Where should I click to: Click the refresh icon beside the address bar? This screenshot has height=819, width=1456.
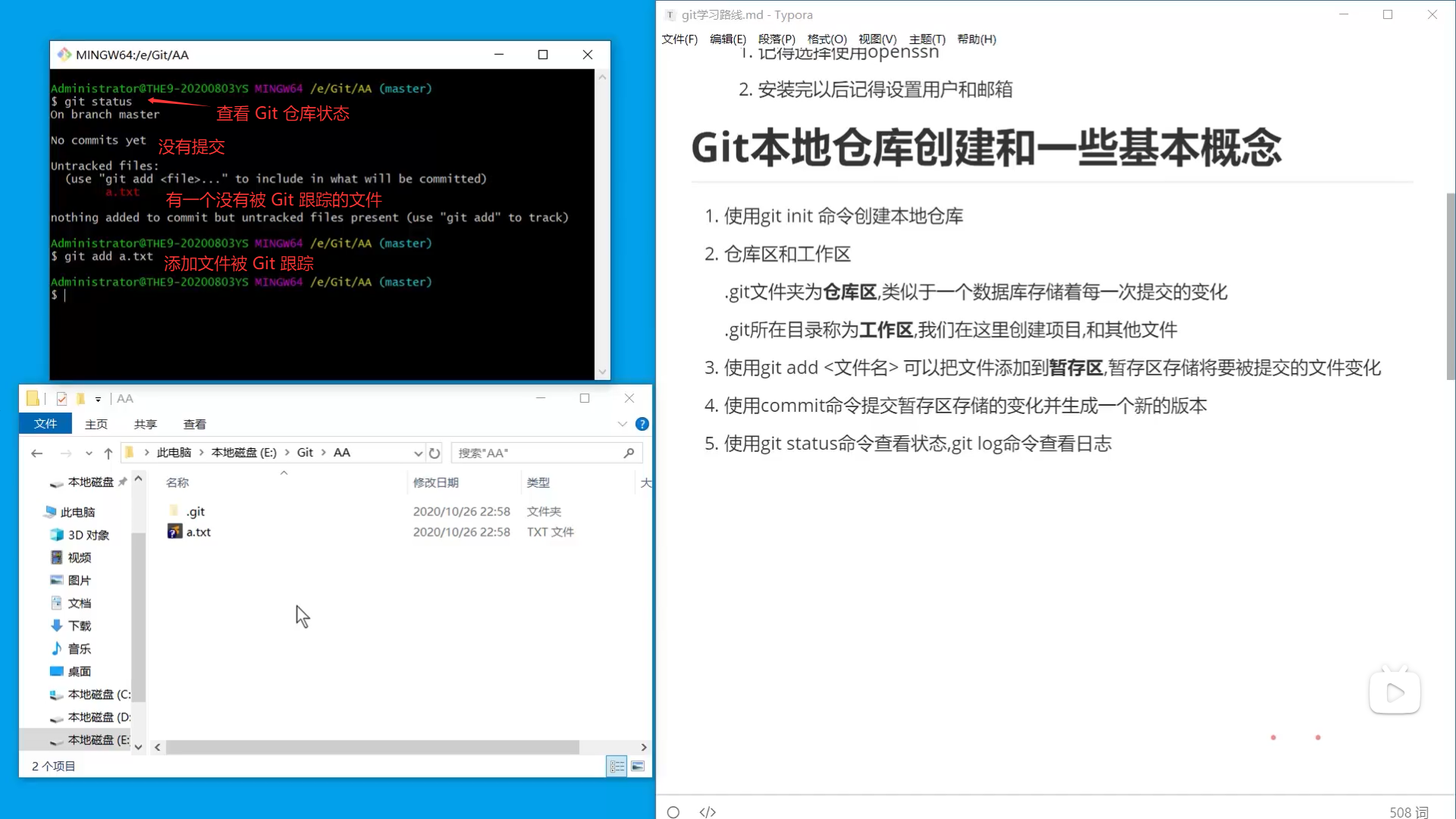pyautogui.click(x=435, y=452)
